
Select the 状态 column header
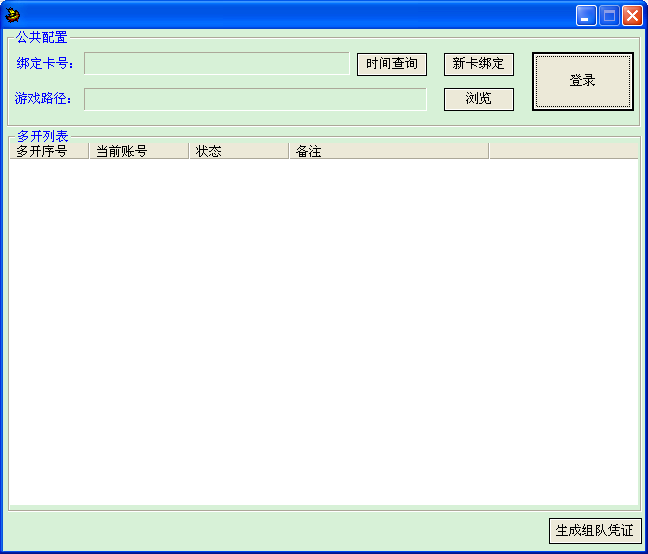point(239,151)
